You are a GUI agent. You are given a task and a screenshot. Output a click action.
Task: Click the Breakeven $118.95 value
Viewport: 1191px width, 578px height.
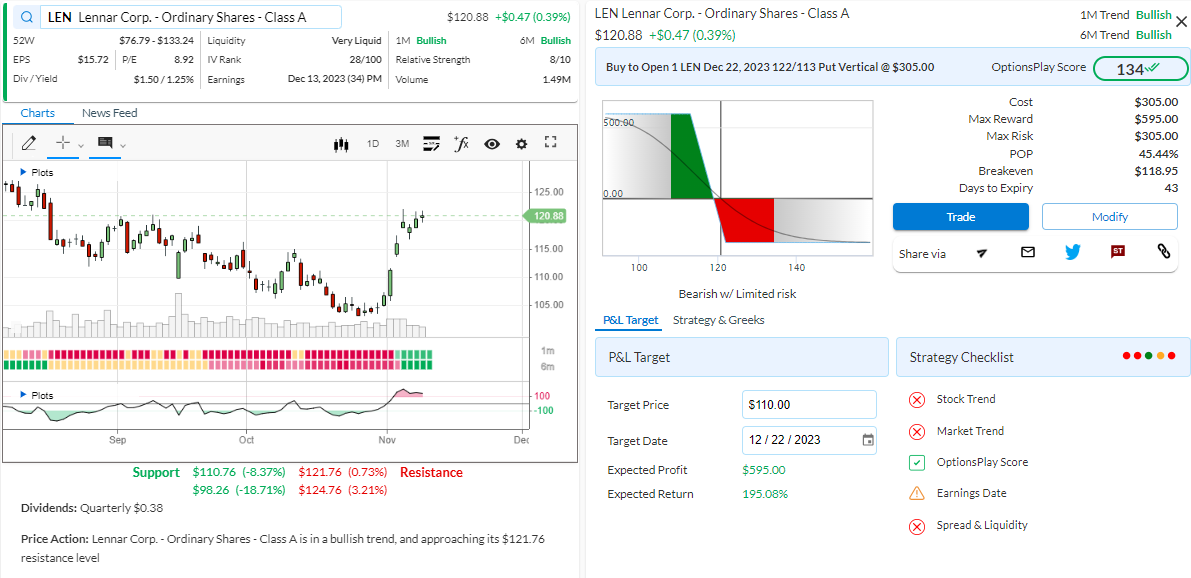(x=1156, y=171)
